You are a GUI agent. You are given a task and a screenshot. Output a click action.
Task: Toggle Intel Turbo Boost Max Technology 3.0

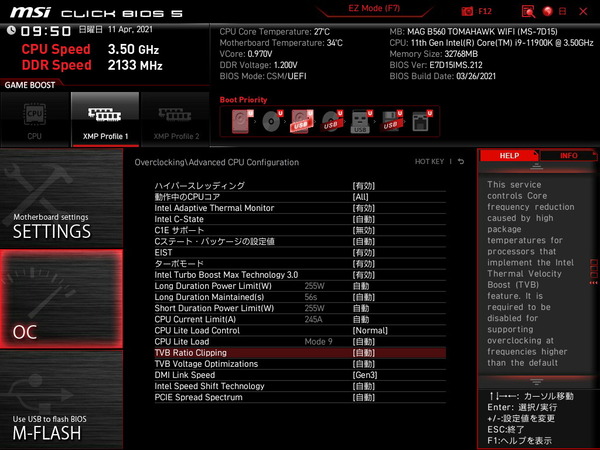[x=363, y=274]
